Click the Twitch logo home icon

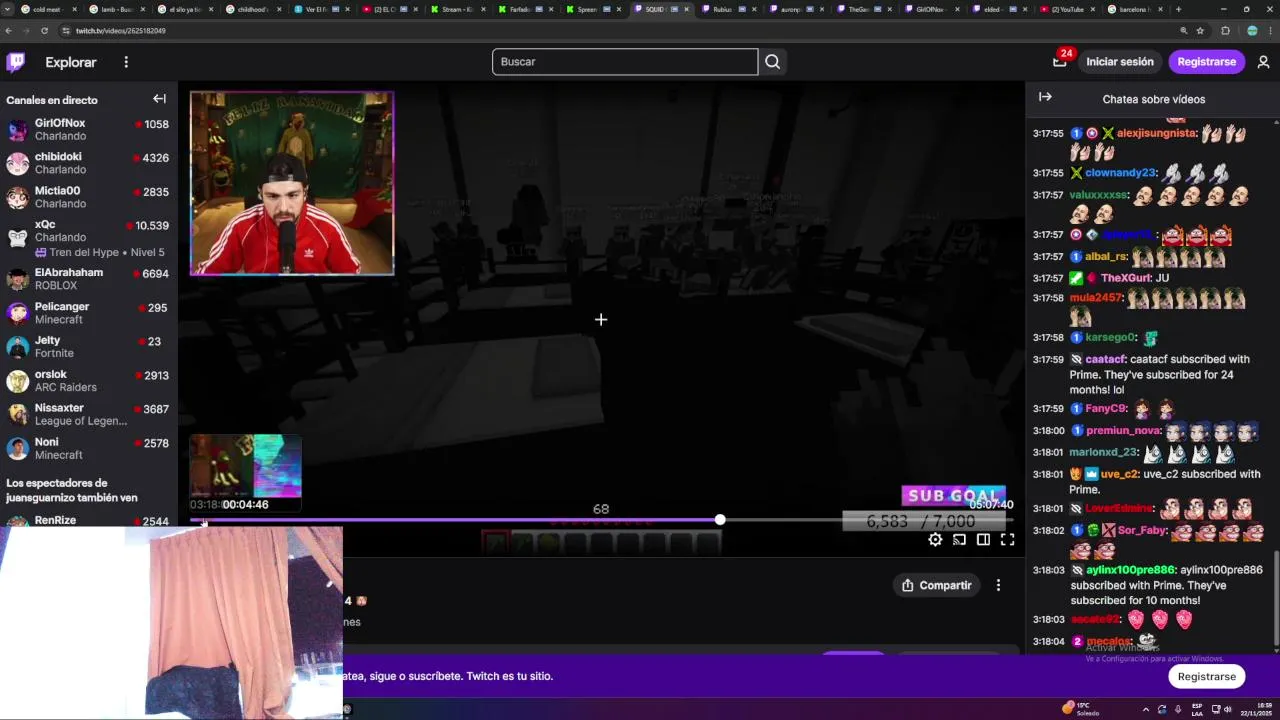pos(16,62)
